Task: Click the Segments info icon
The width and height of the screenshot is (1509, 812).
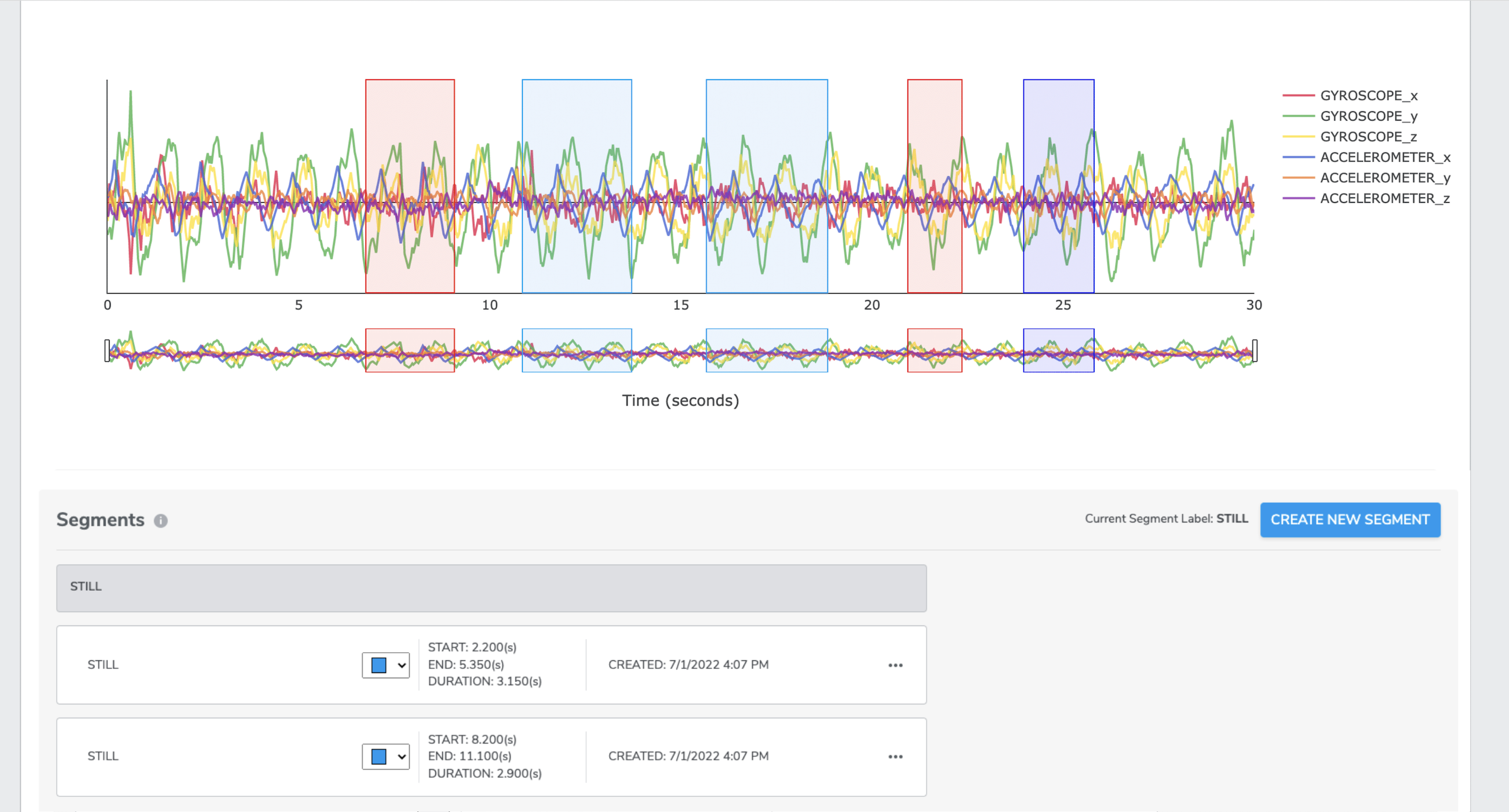Action: pos(161,521)
